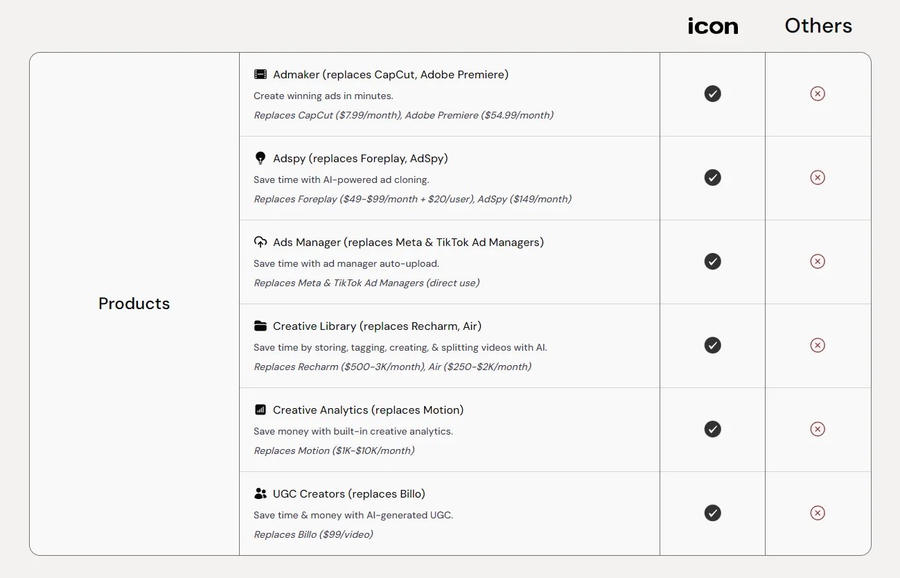This screenshot has height=578, width=900.
Task: Open the Admaker (replaces CapCut, Adobe Premiere) title
Action: coord(390,75)
